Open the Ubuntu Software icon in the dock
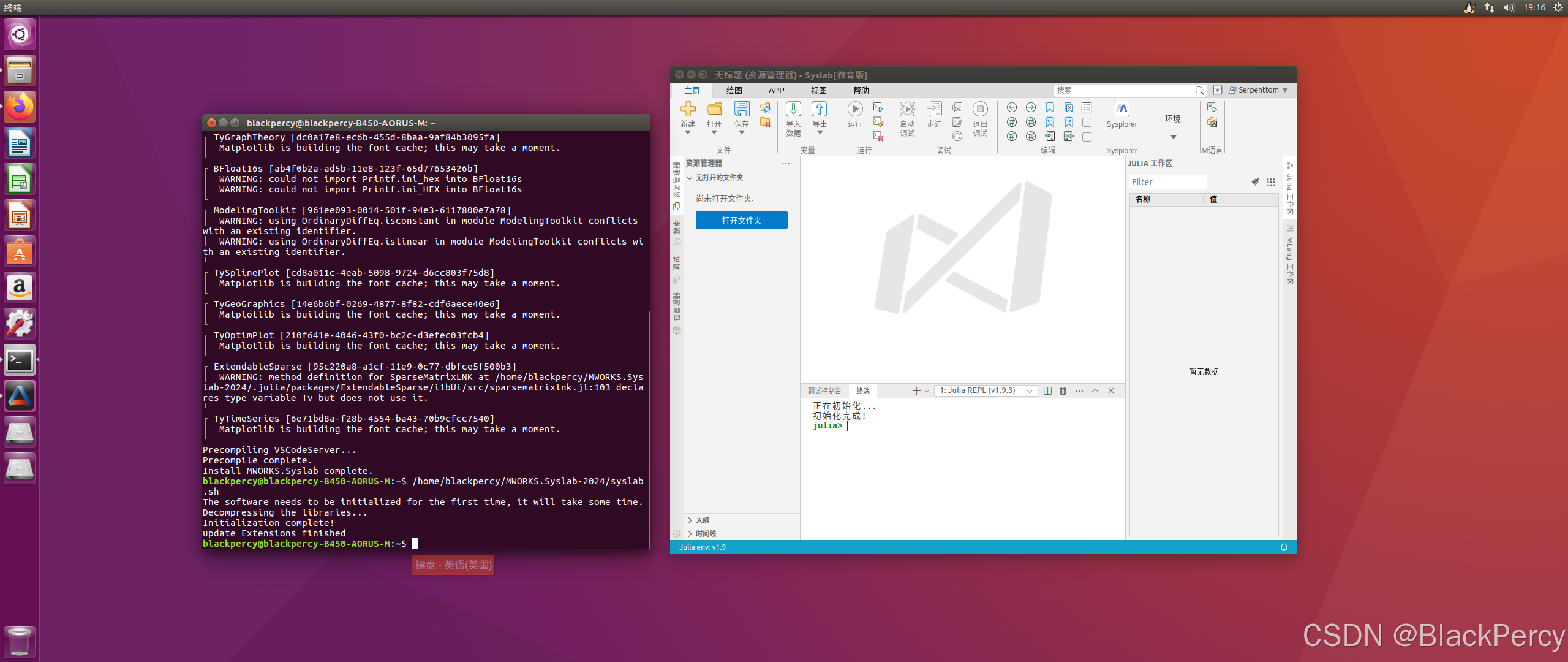 pos(20,252)
